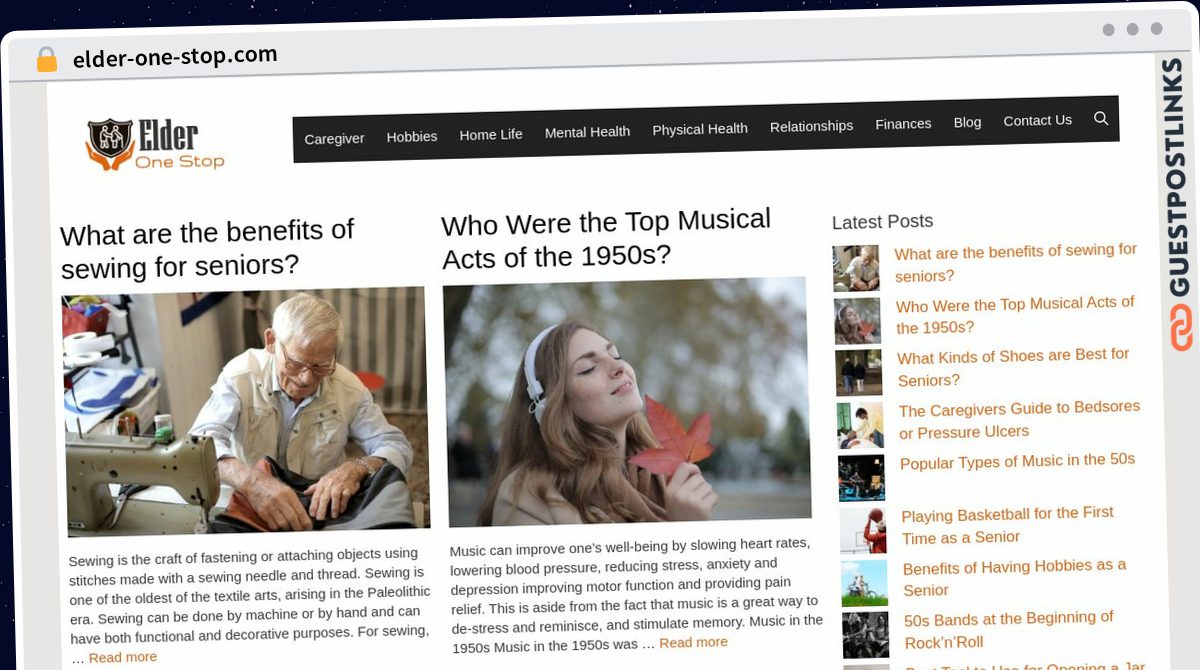Go to the Contact Us page
Screen dimensions: 1200x670
tap(1037, 120)
